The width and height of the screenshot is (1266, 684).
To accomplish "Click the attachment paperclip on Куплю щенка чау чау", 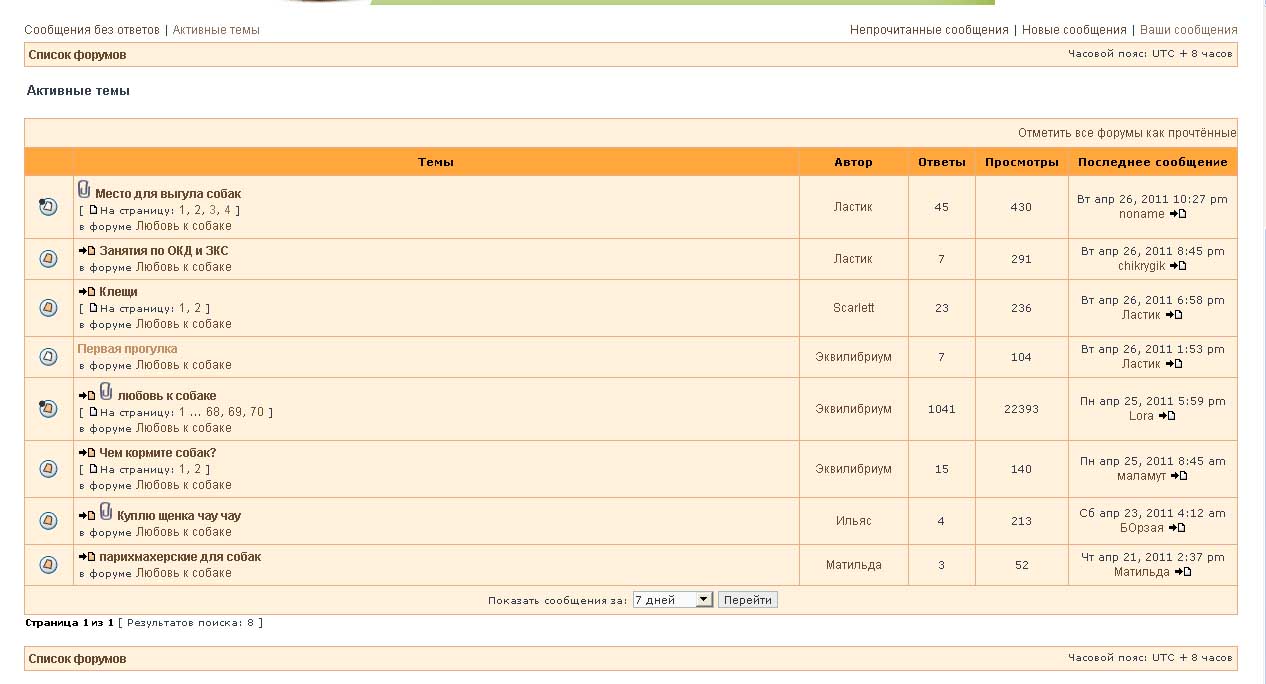I will [x=106, y=512].
